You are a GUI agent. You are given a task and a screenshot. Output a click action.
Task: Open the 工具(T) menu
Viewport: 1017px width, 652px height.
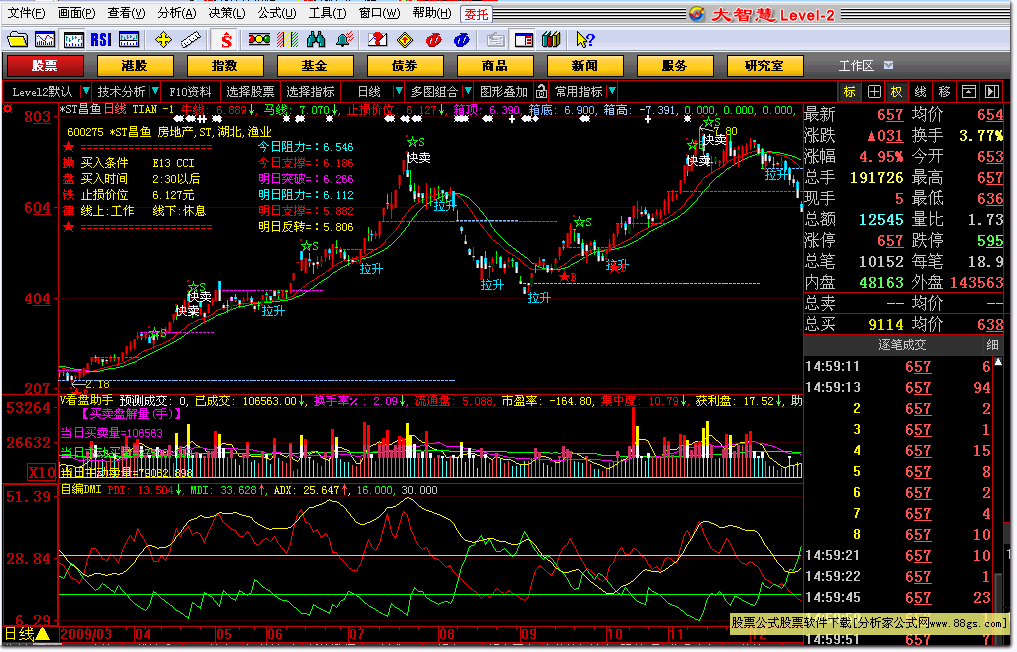[x=328, y=13]
